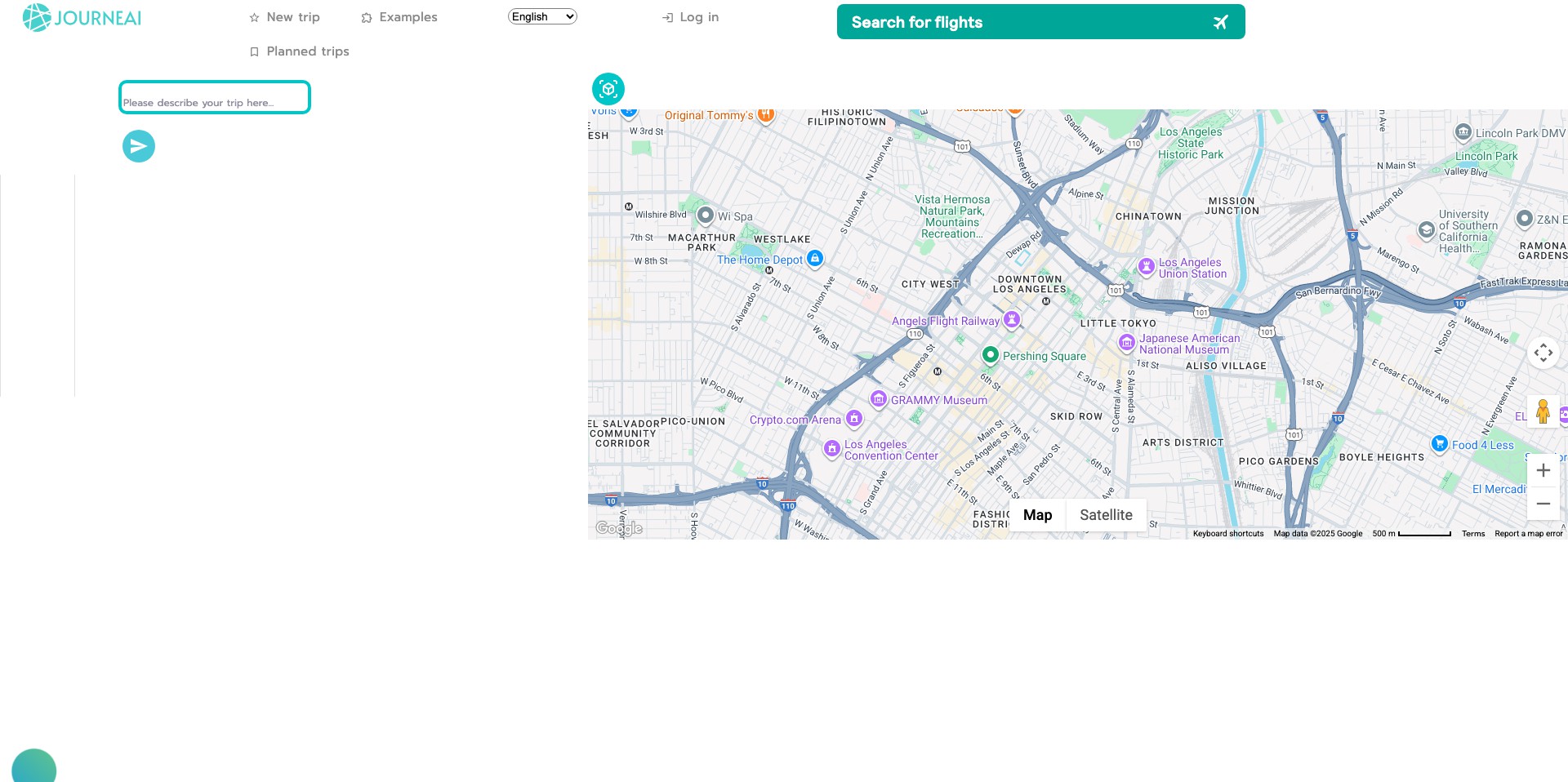Click the DOWNTOWN LOS ANGELES label
This screenshot has width=1568, height=782.
1030,284
